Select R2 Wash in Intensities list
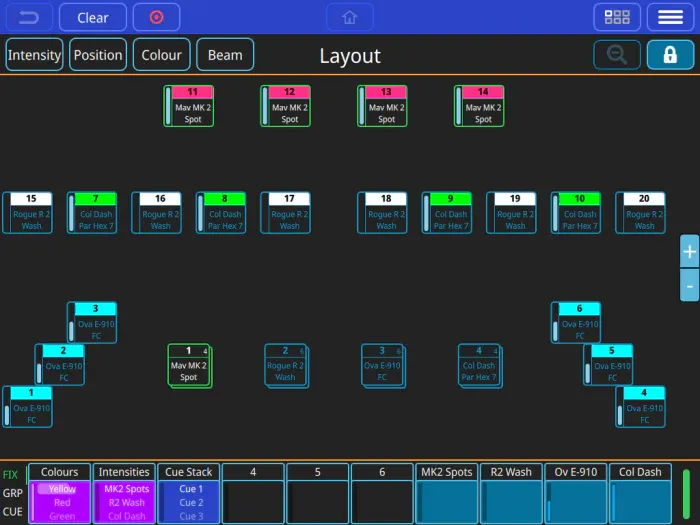700x525 pixels. pyautogui.click(x=126, y=503)
